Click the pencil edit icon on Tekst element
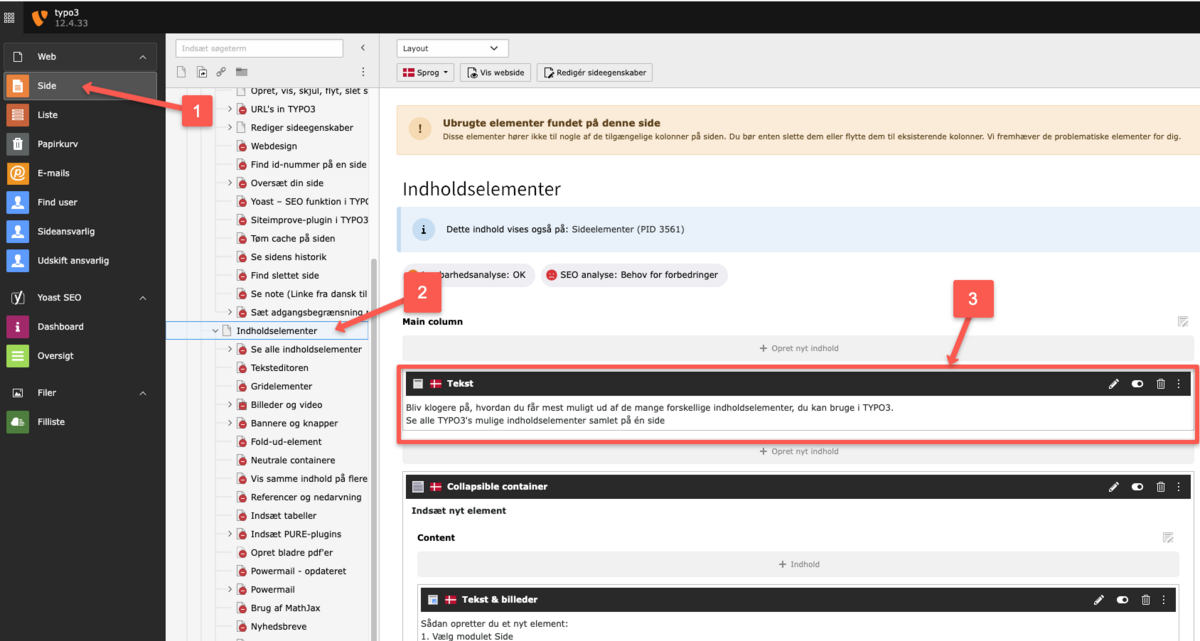Screen dimensions: 1200x641 pyautogui.click(x=1114, y=384)
